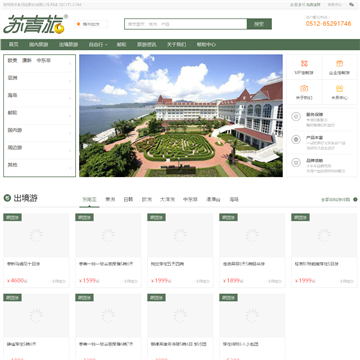
Task: Expand the 周边游 sidebar row arrow
Action: tap(70, 150)
